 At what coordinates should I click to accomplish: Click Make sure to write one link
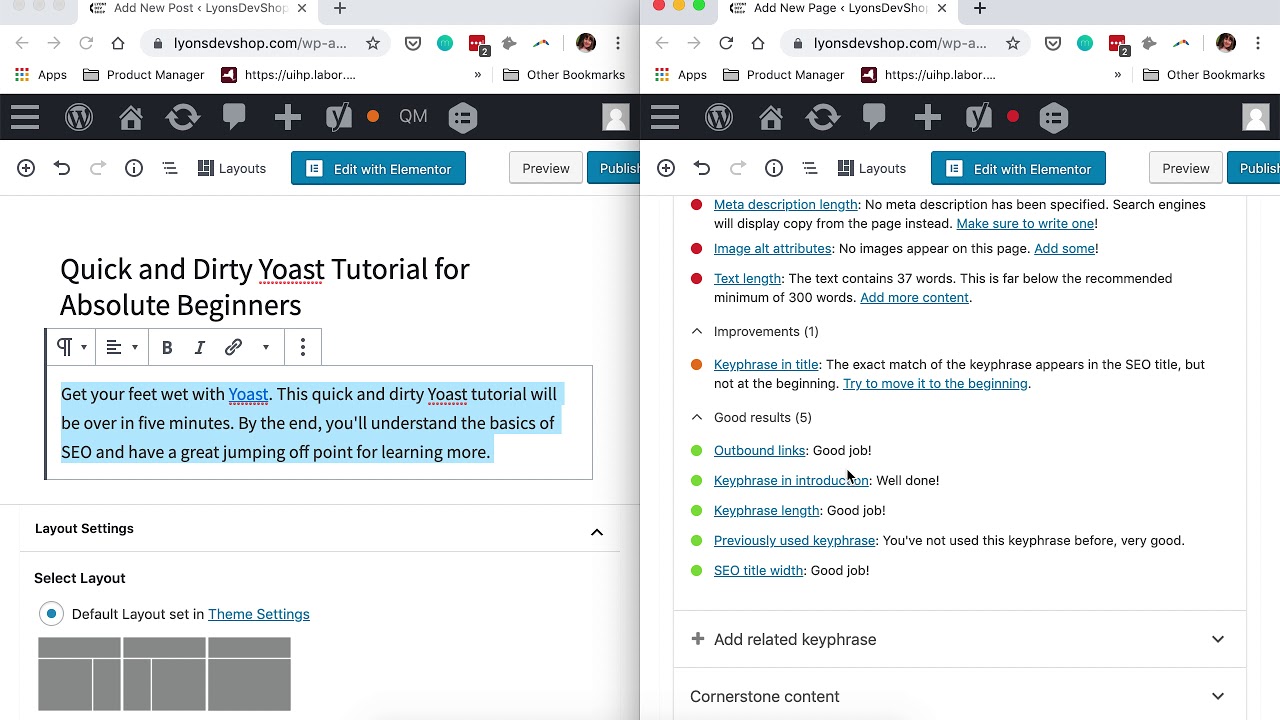pyautogui.click(x=1025, y=223)
